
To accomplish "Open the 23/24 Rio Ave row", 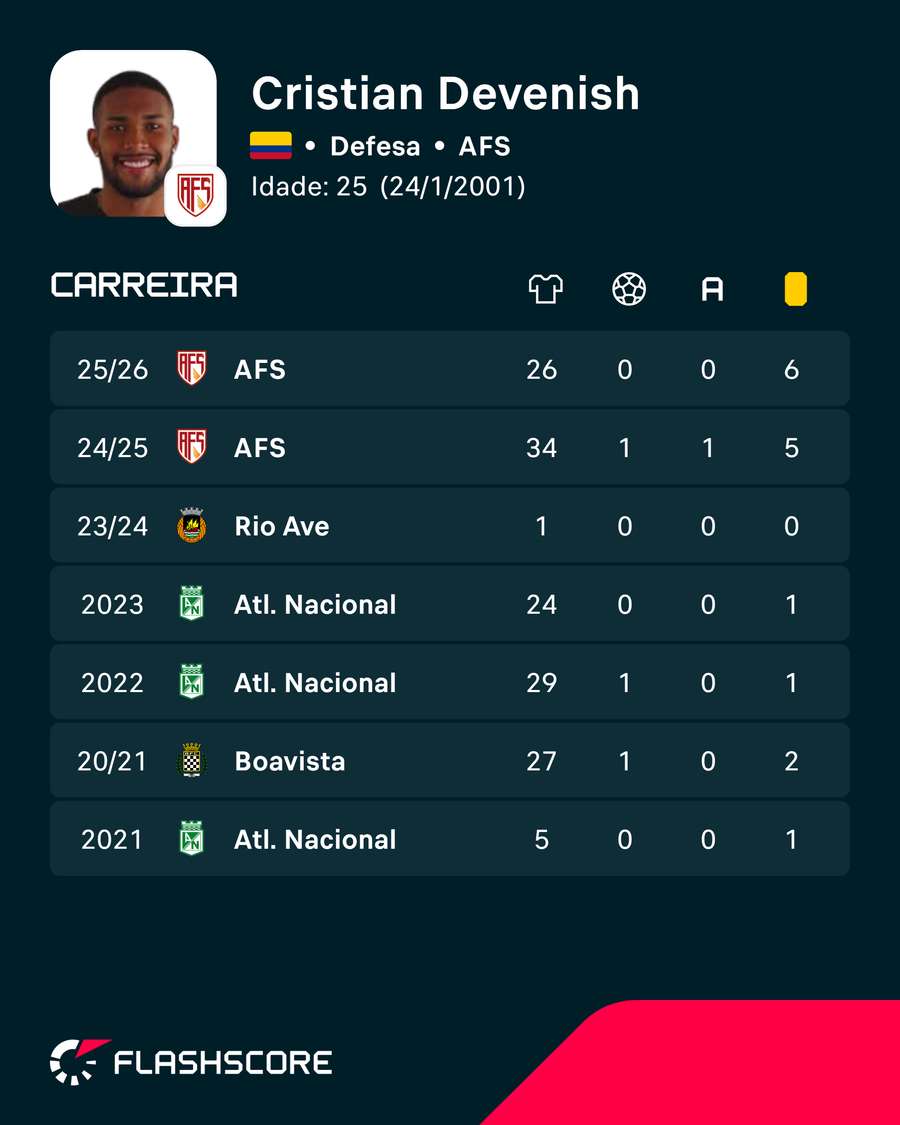I will click(449, 525).
